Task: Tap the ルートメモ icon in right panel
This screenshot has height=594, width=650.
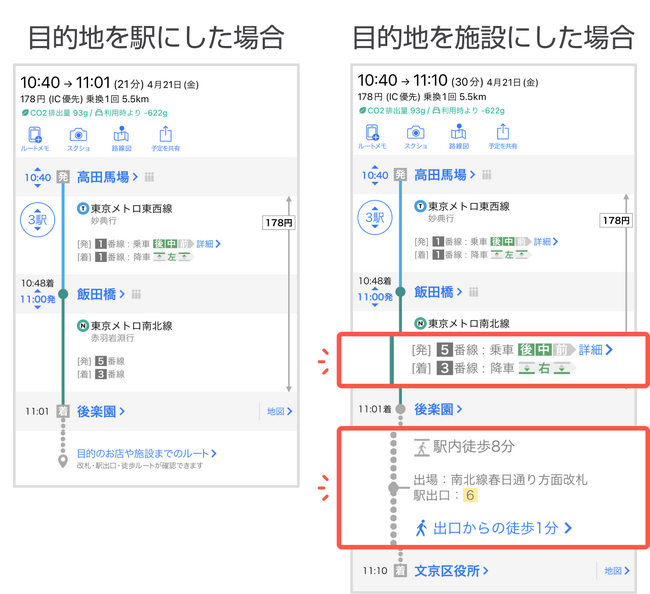Action: [x=372, y=136]
